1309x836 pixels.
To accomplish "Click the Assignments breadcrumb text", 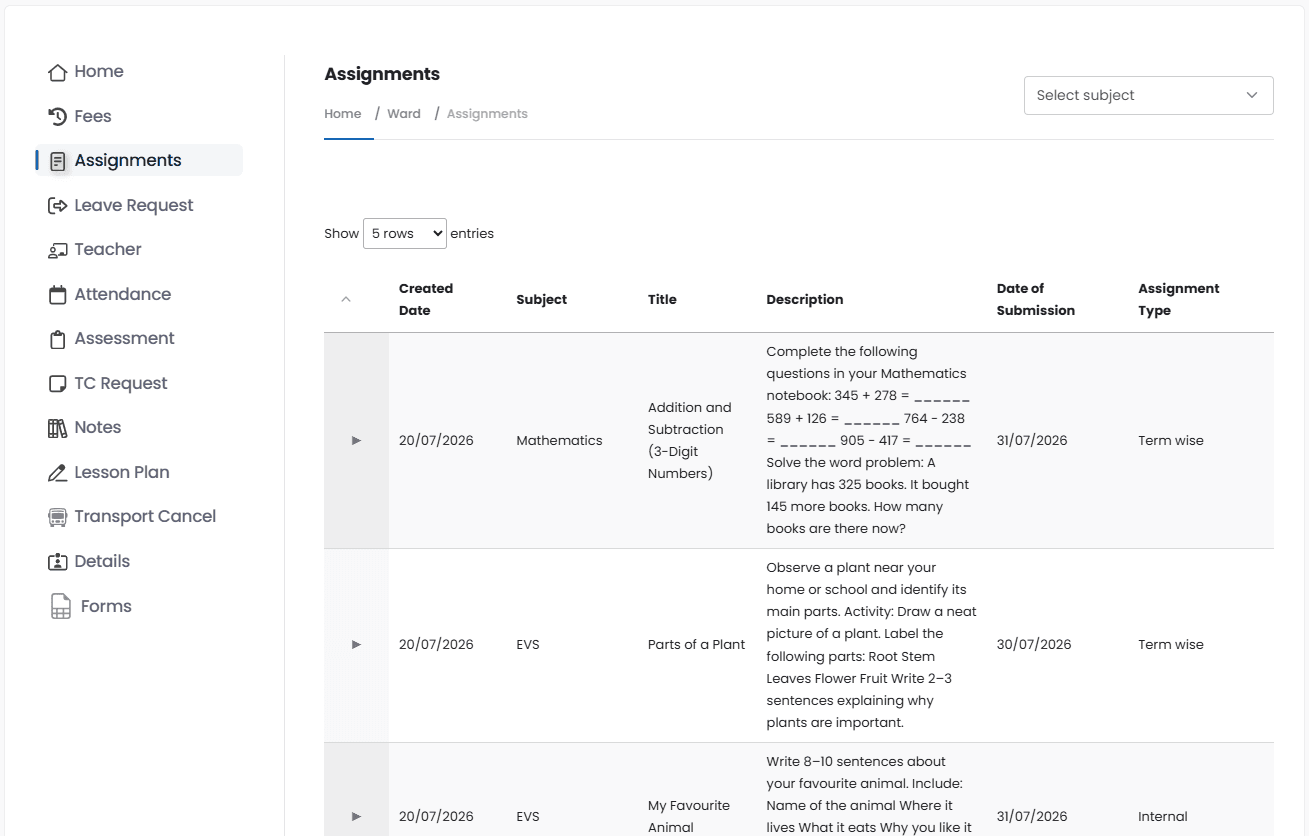I will click(x=487, y=114).
